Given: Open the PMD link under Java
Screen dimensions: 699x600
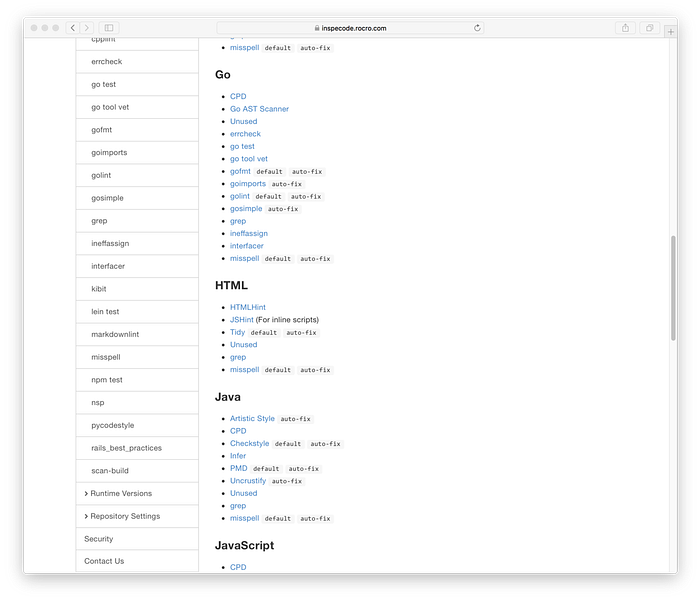Looking at the screenshot, I should tap(238, 468).
